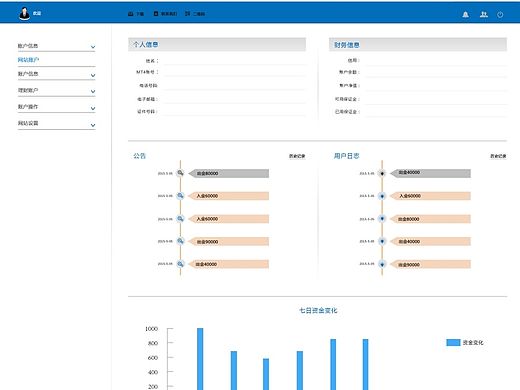Click magnifier icon beside 出金90000 in 公告
This screenshot has height=390, width=520.
180,241
